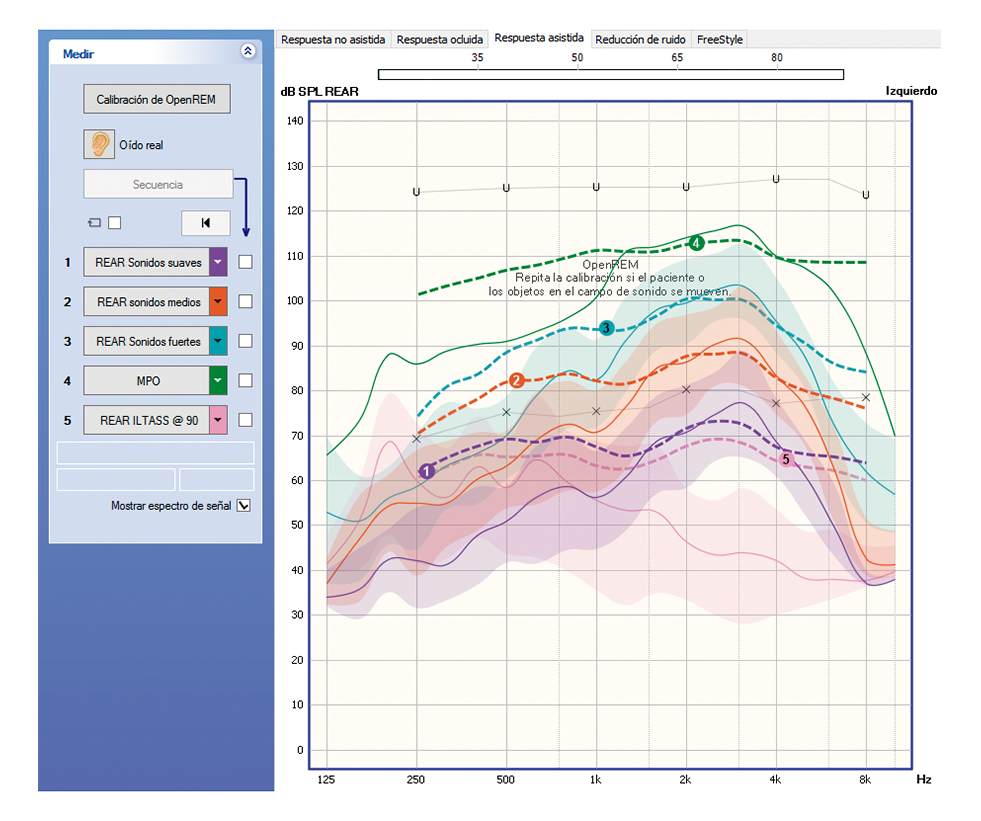Screen dimensions: 981x821
Task: Click curve marker 3 on the teal curve
Action: coord(606,328)
